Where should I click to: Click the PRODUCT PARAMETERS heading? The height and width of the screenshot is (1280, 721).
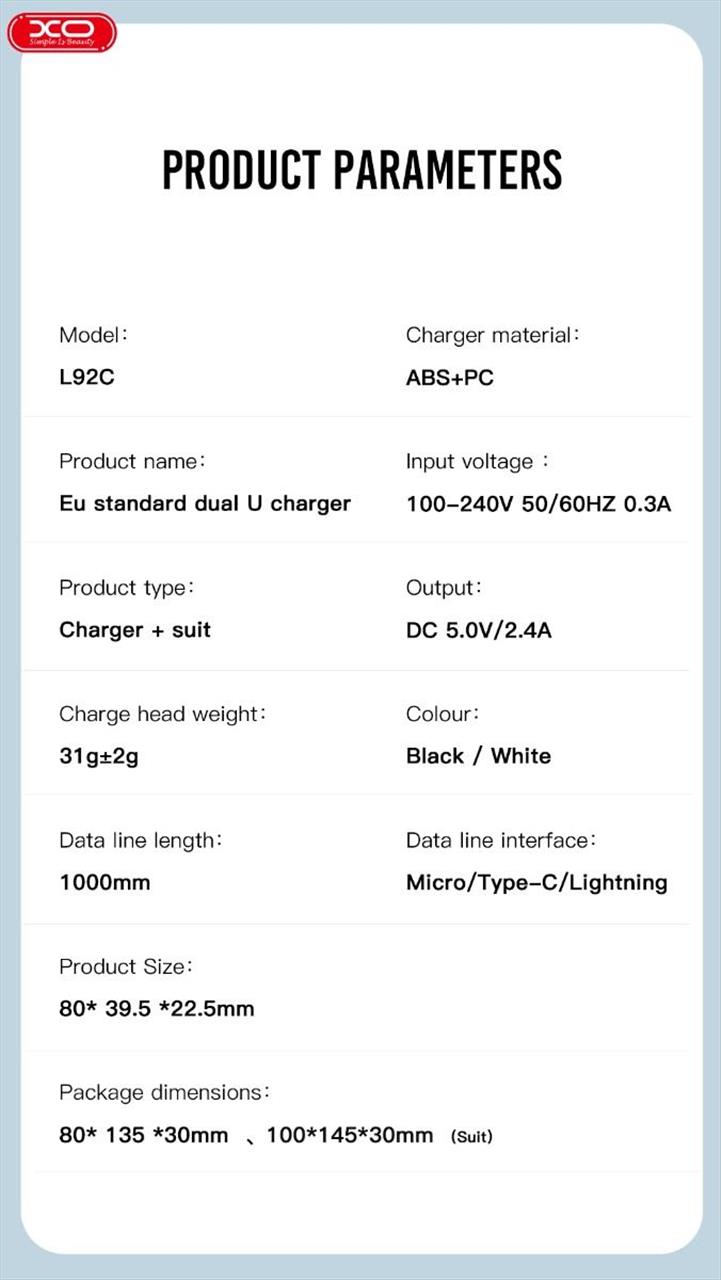pyautogui.click(x=361, y=169)
